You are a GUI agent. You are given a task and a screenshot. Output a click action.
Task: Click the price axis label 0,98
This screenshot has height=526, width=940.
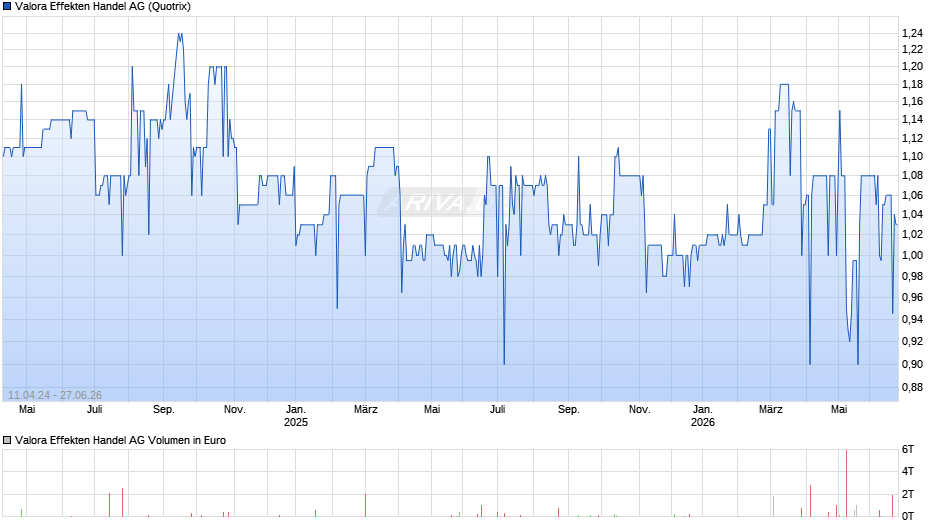912,276
